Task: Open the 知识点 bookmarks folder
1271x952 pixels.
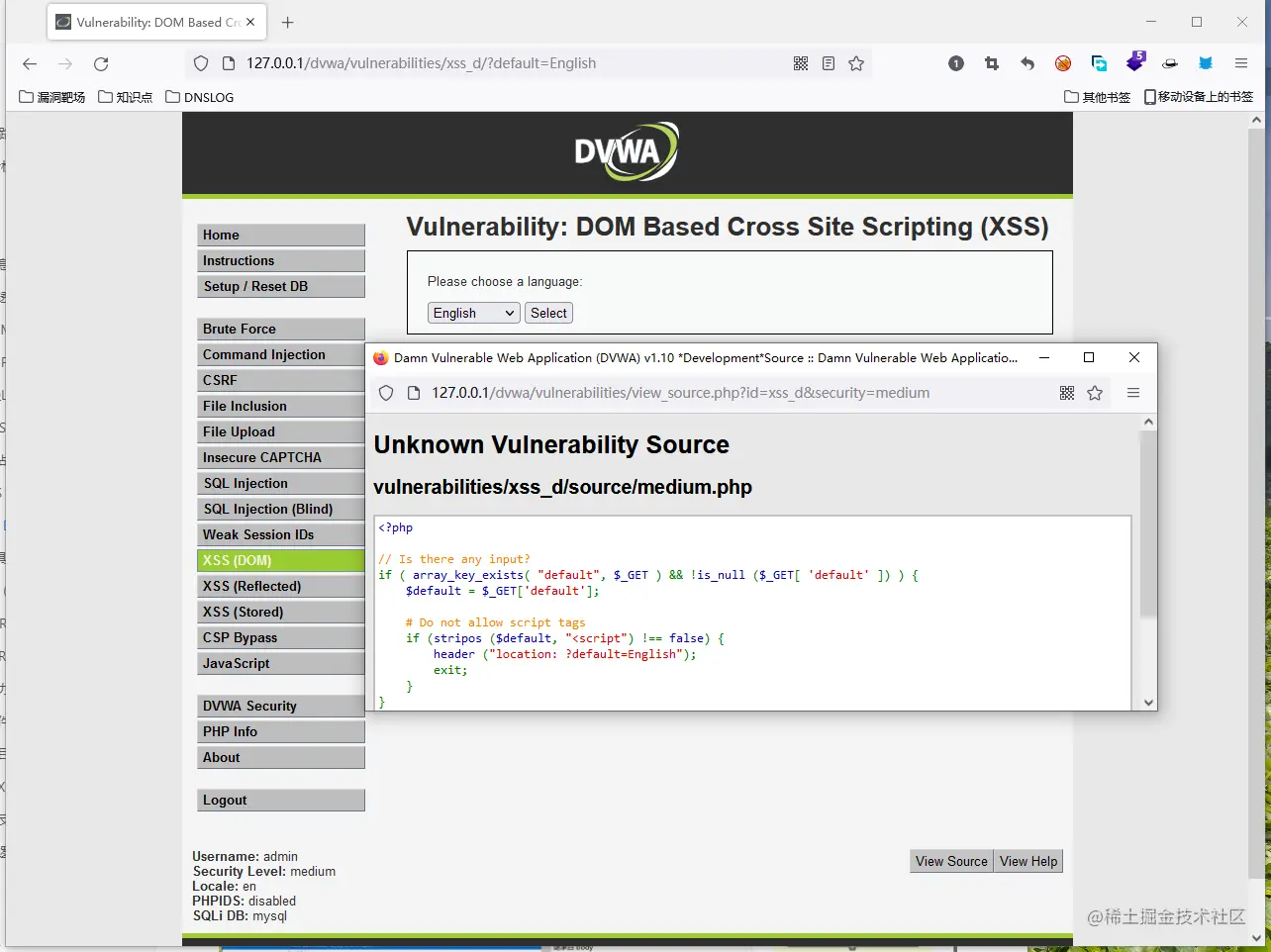Action: coord(126,97)
